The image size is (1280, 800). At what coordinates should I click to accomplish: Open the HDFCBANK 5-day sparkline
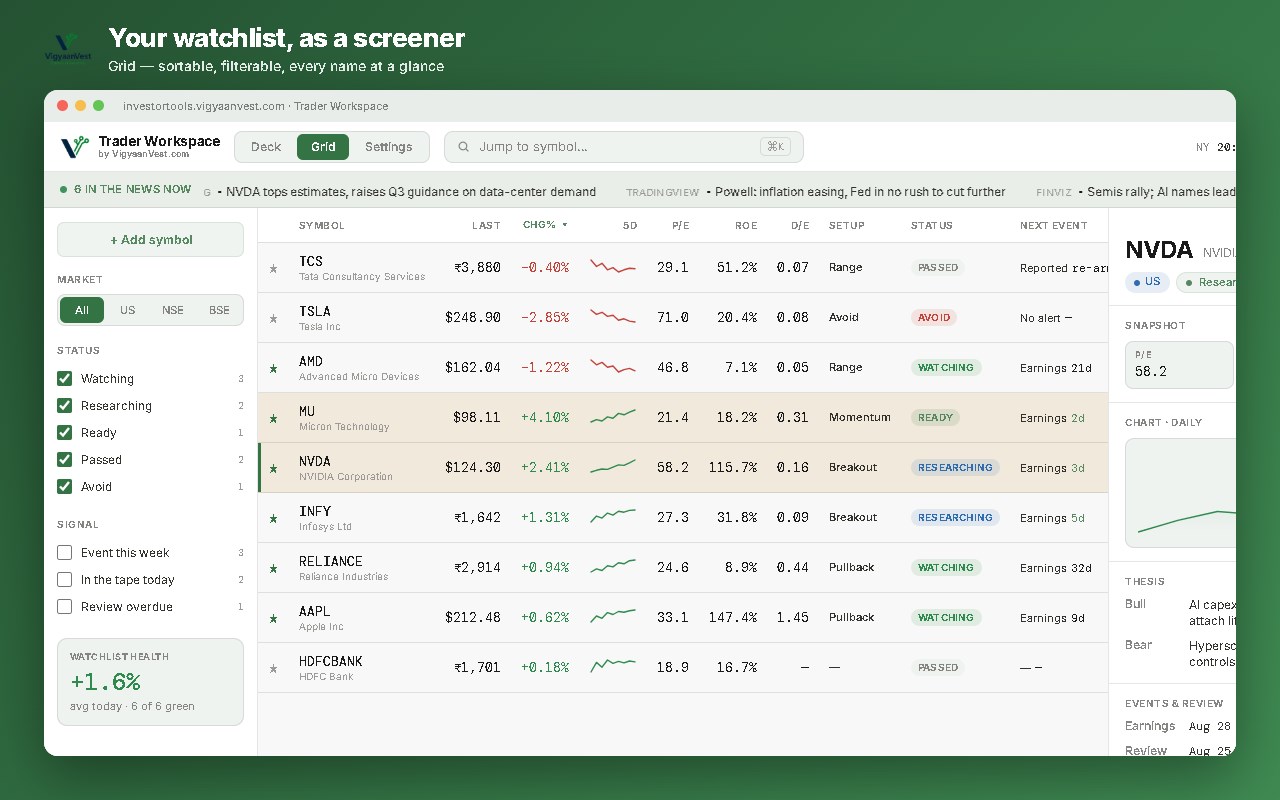click(613, 666)
